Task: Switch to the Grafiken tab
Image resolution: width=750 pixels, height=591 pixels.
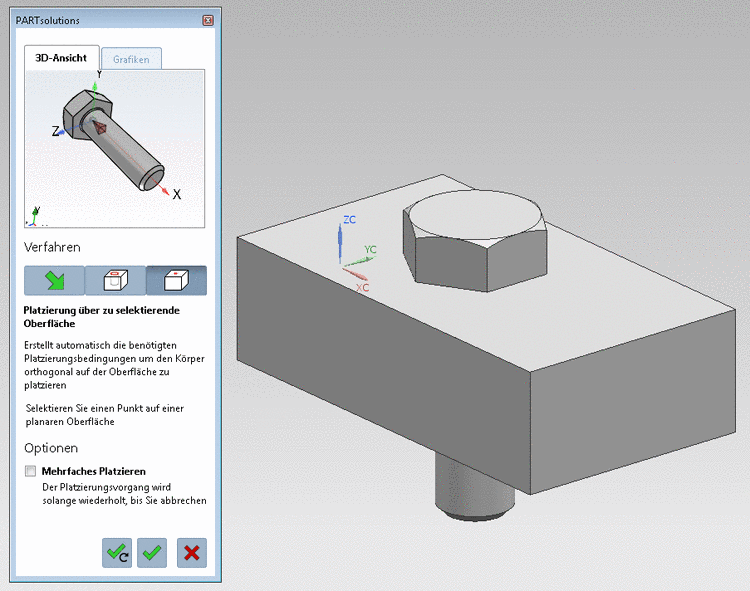Action: pyautogui.click(x=131, y=59)
